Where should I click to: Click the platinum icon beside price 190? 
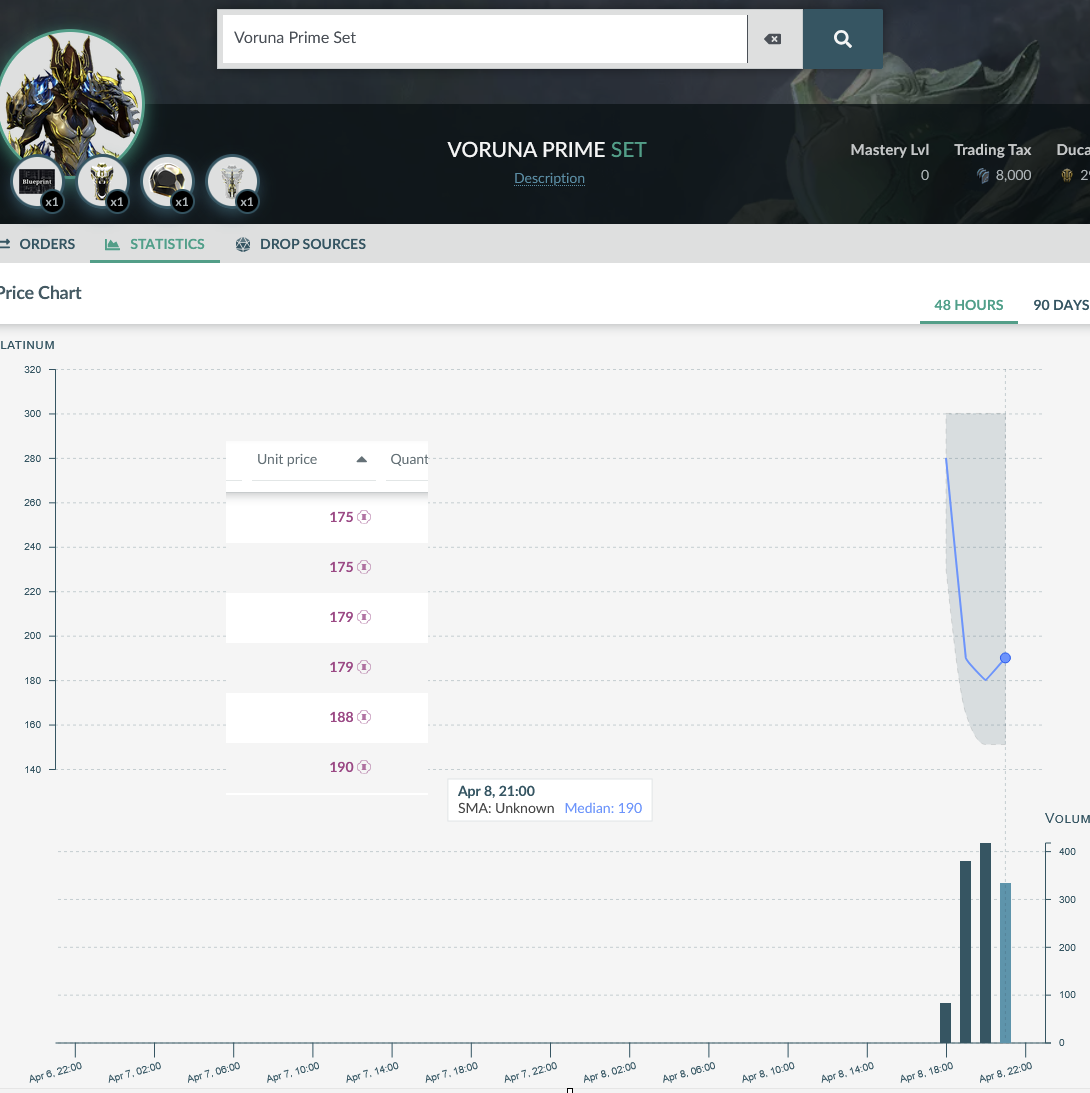click(364, 767)
